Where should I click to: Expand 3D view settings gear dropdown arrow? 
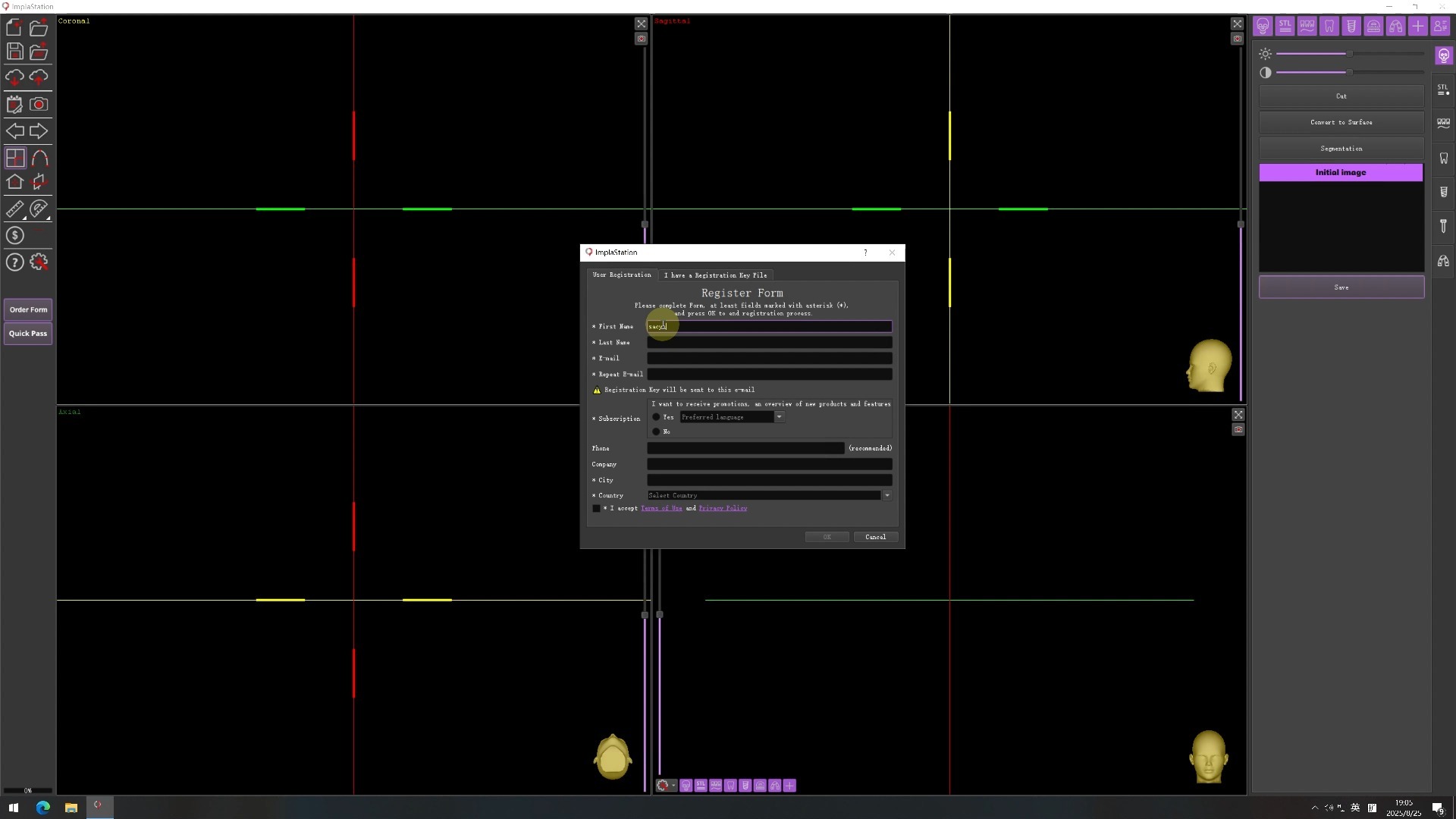673,786
